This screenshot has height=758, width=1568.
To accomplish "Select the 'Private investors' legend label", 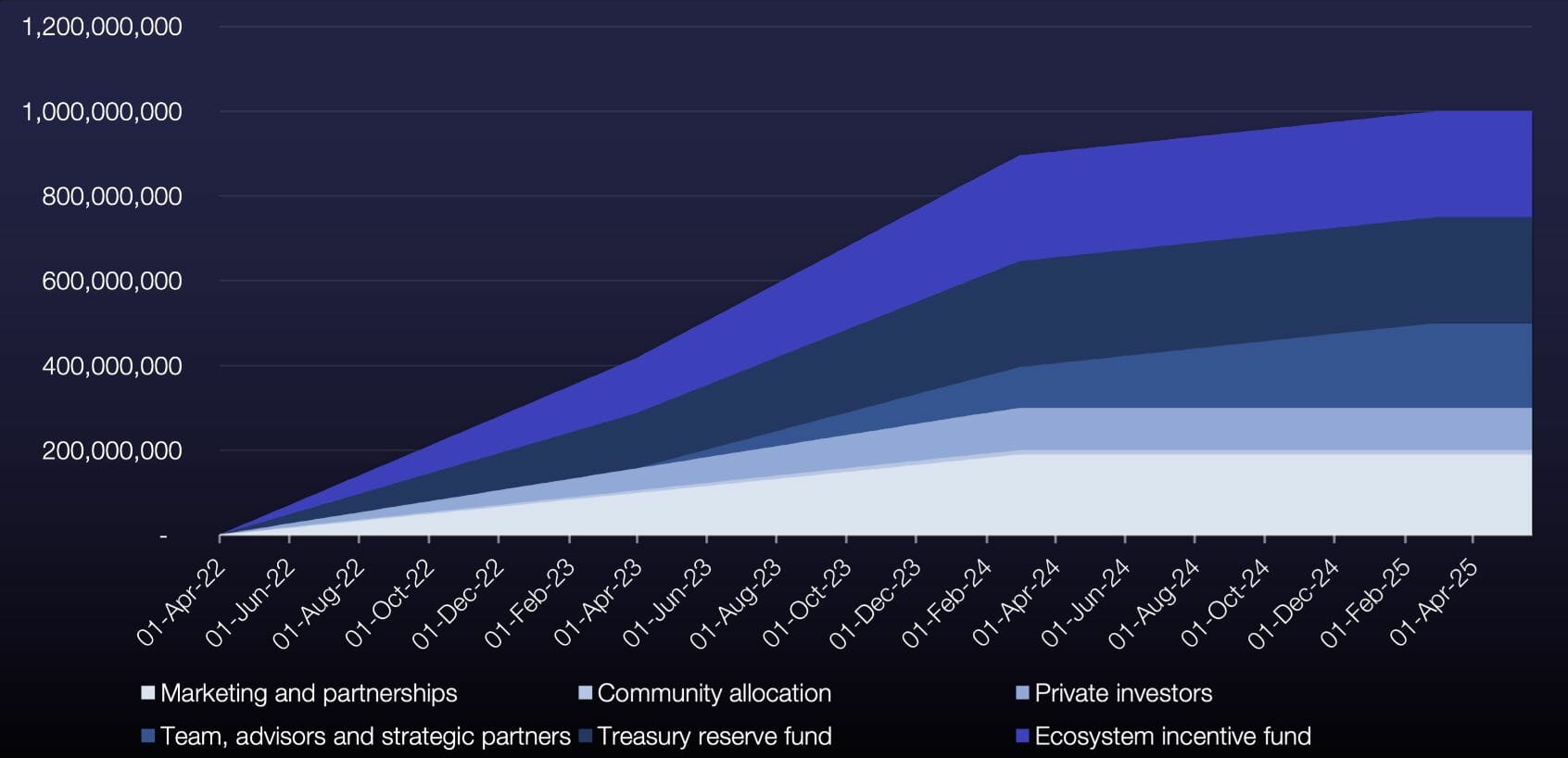I will coord(1123,693).
